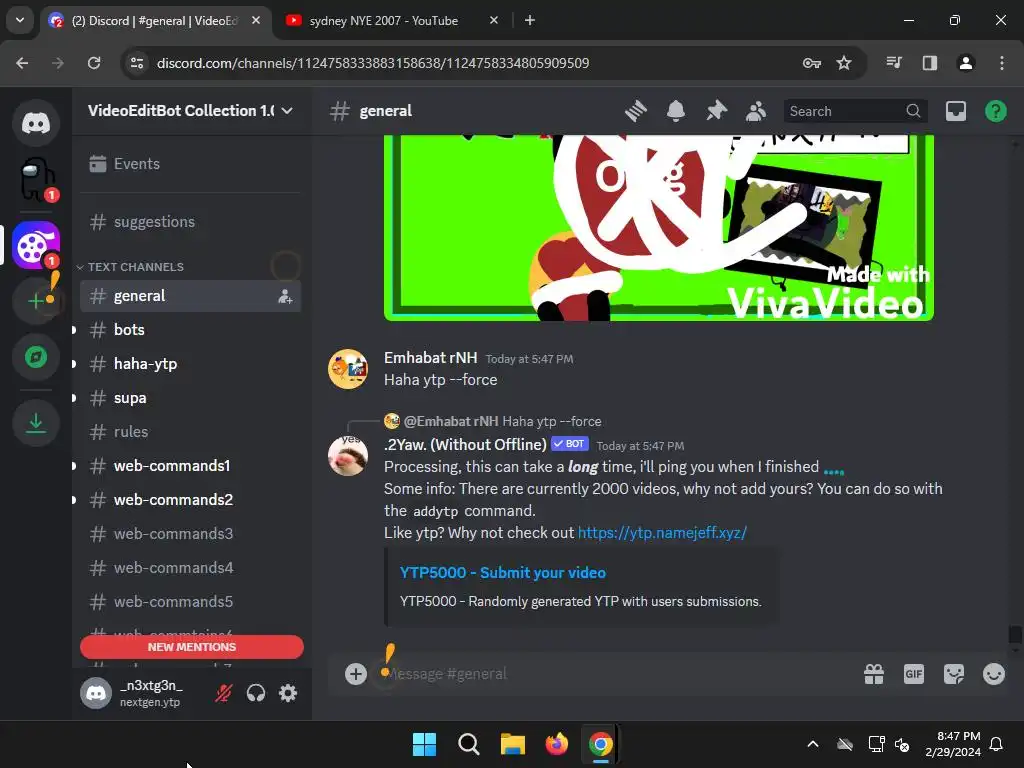The width and height of the screenshot is (1024, 768).
Task: Open the VivaVideo green image attachment
Action: (x=659, y=228)
